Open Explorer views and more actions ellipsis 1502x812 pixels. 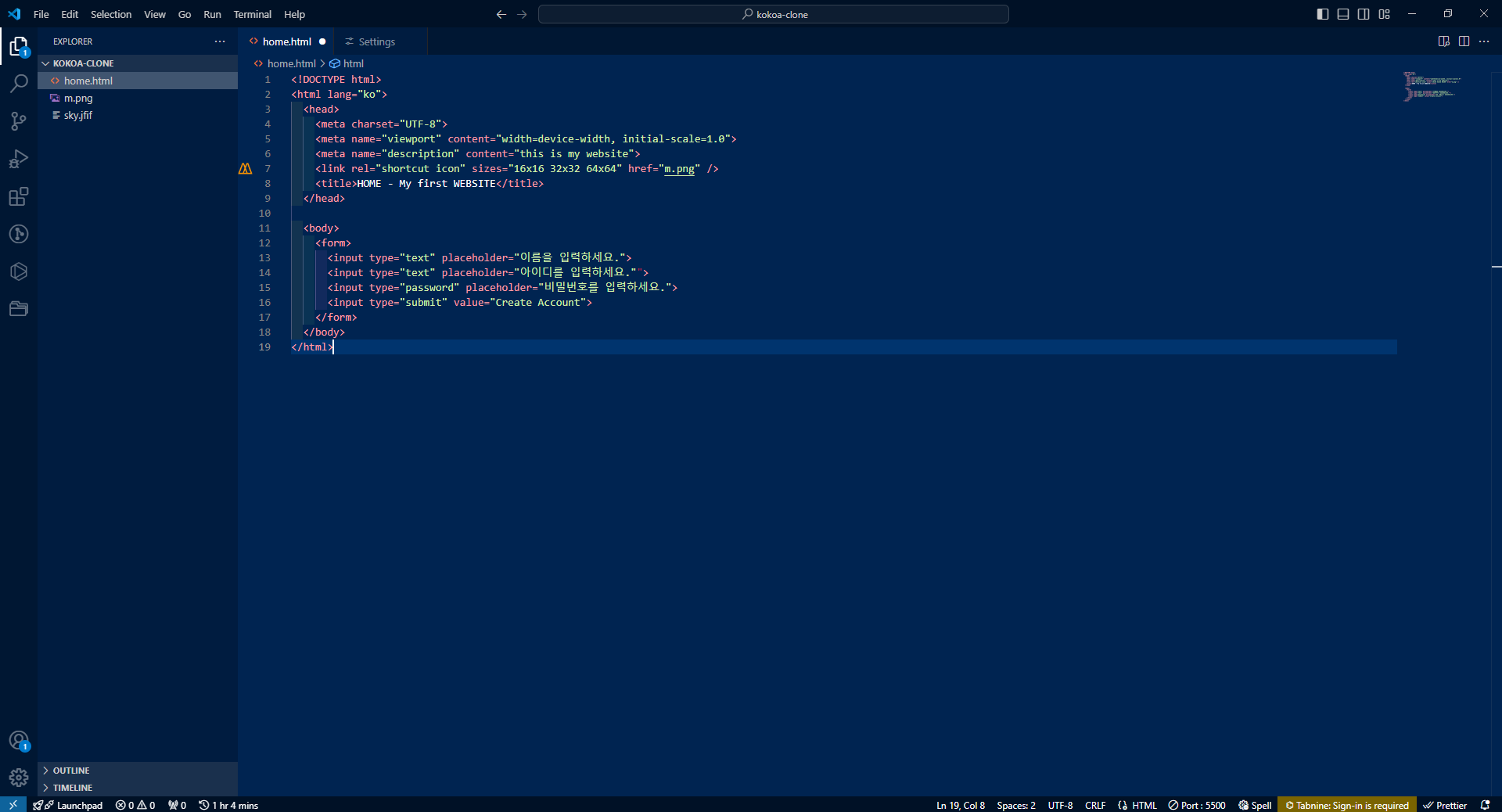220,41
